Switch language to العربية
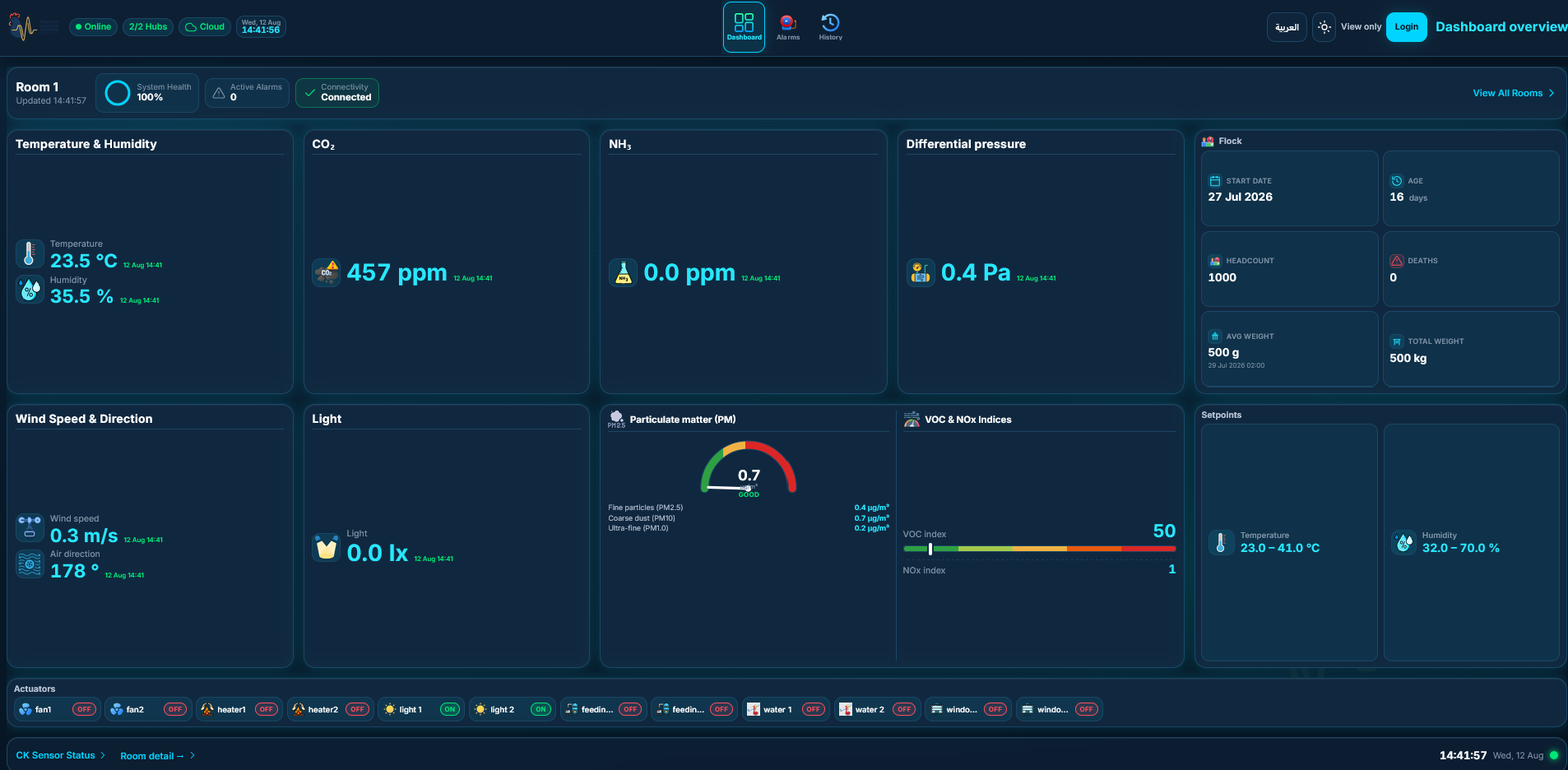The height and width of the screenshot is (770, 1568). [1287, 27]
